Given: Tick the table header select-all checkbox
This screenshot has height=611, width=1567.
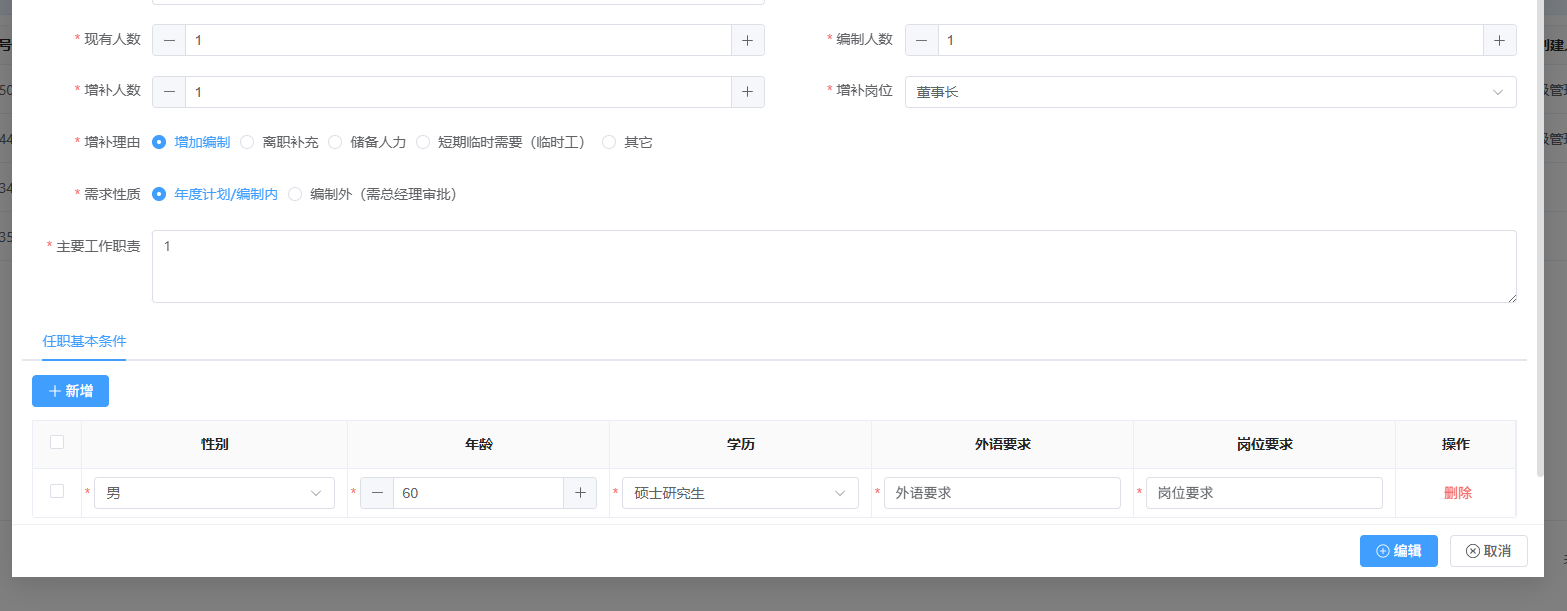Looking at the screenshot, I should point(57,442).
